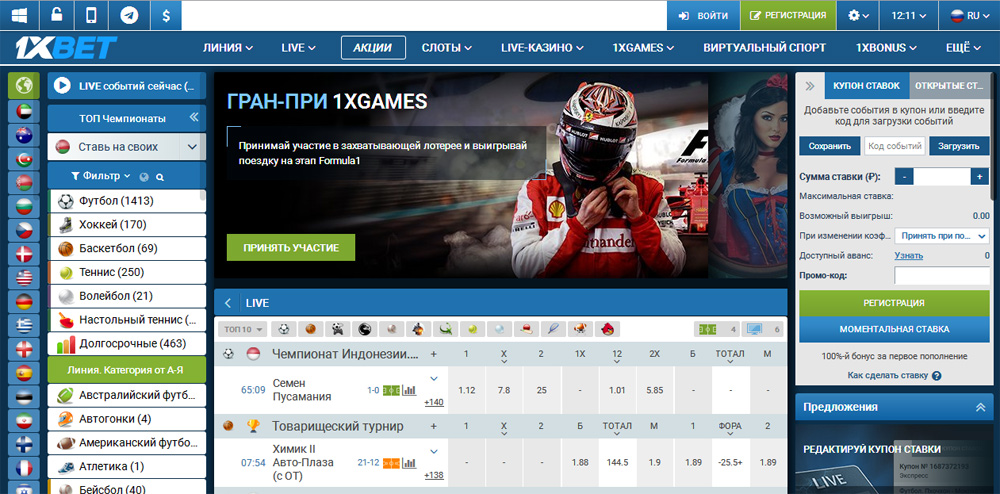Select the Spain flag in country sidebar

click(24, 373)
